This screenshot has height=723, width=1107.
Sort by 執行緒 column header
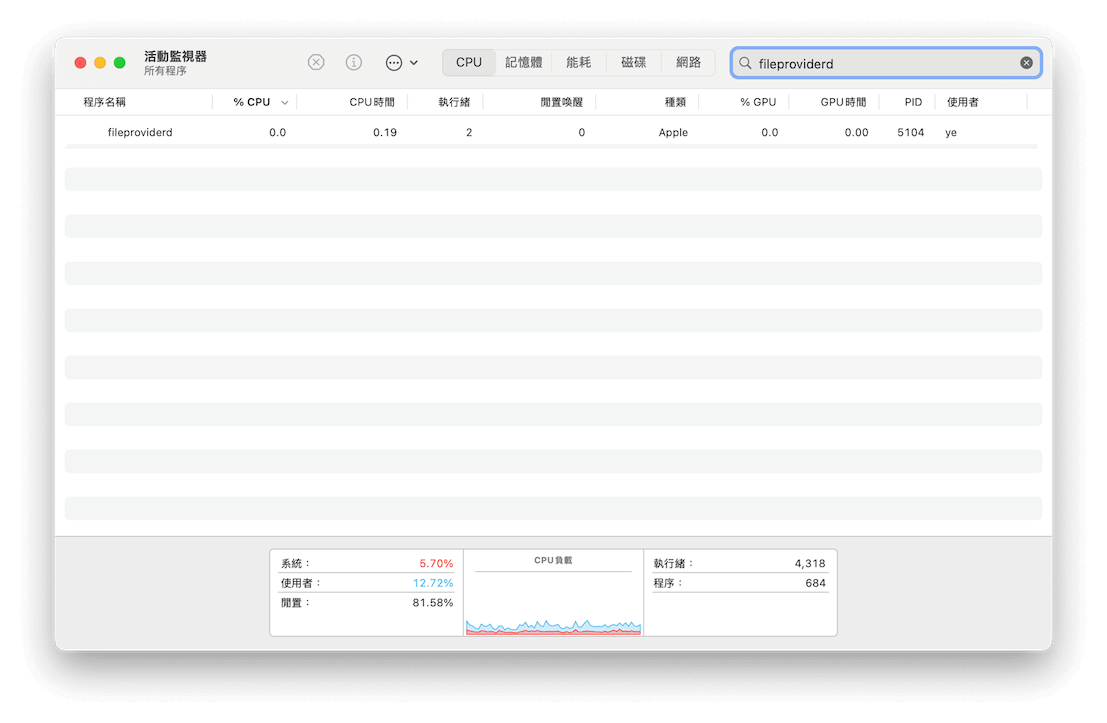coord(454,102)
